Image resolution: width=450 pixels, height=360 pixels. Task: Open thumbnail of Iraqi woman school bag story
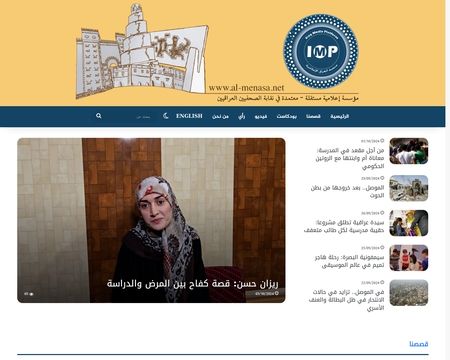[x=409, y=223]
